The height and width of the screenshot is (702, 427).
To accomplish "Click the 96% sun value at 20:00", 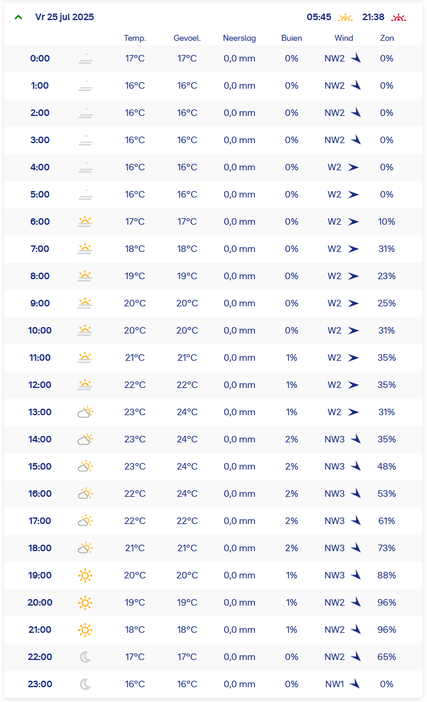I will pos(387,603).
